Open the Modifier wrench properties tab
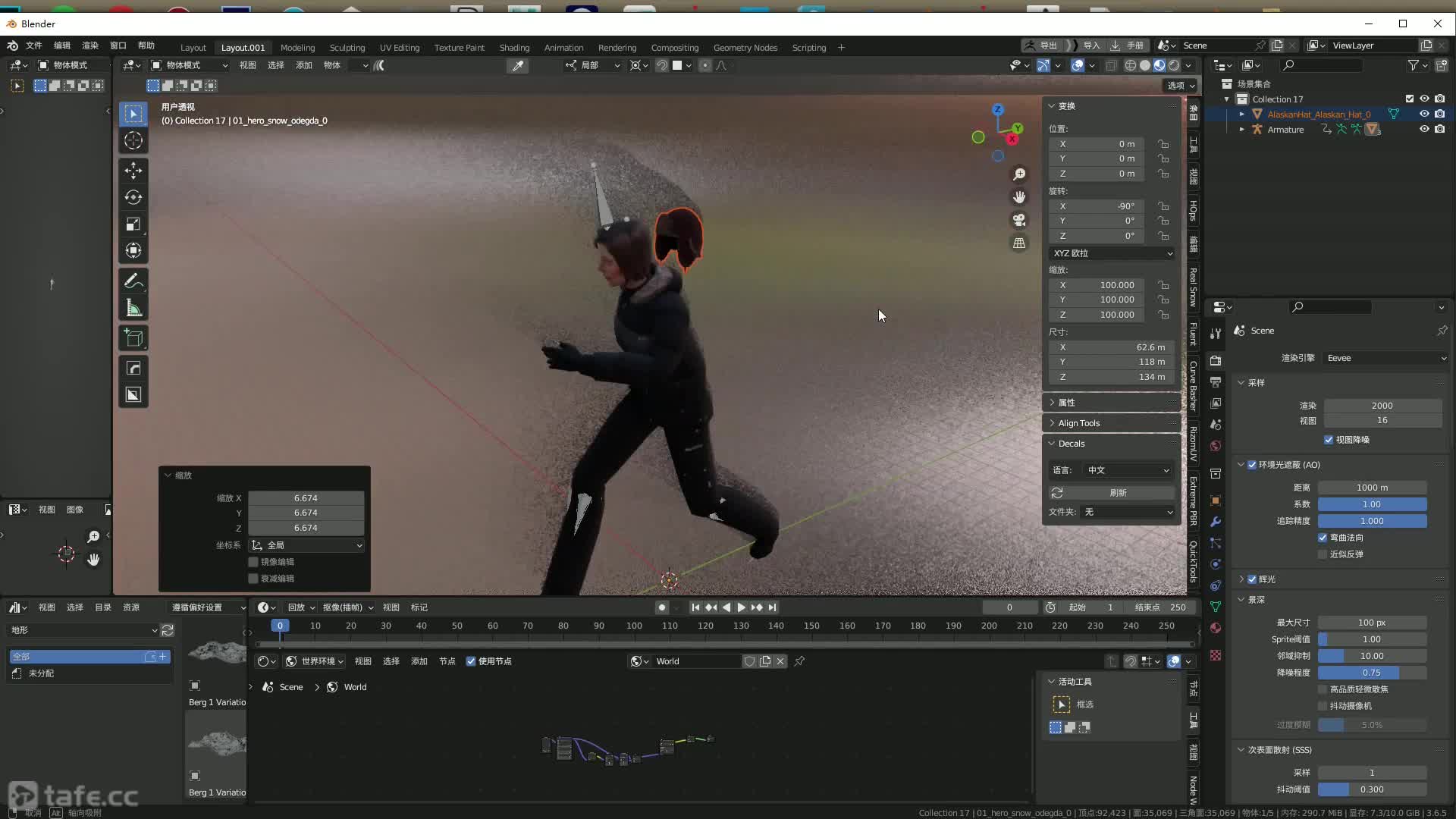1456x819 pixels. 1216,522
